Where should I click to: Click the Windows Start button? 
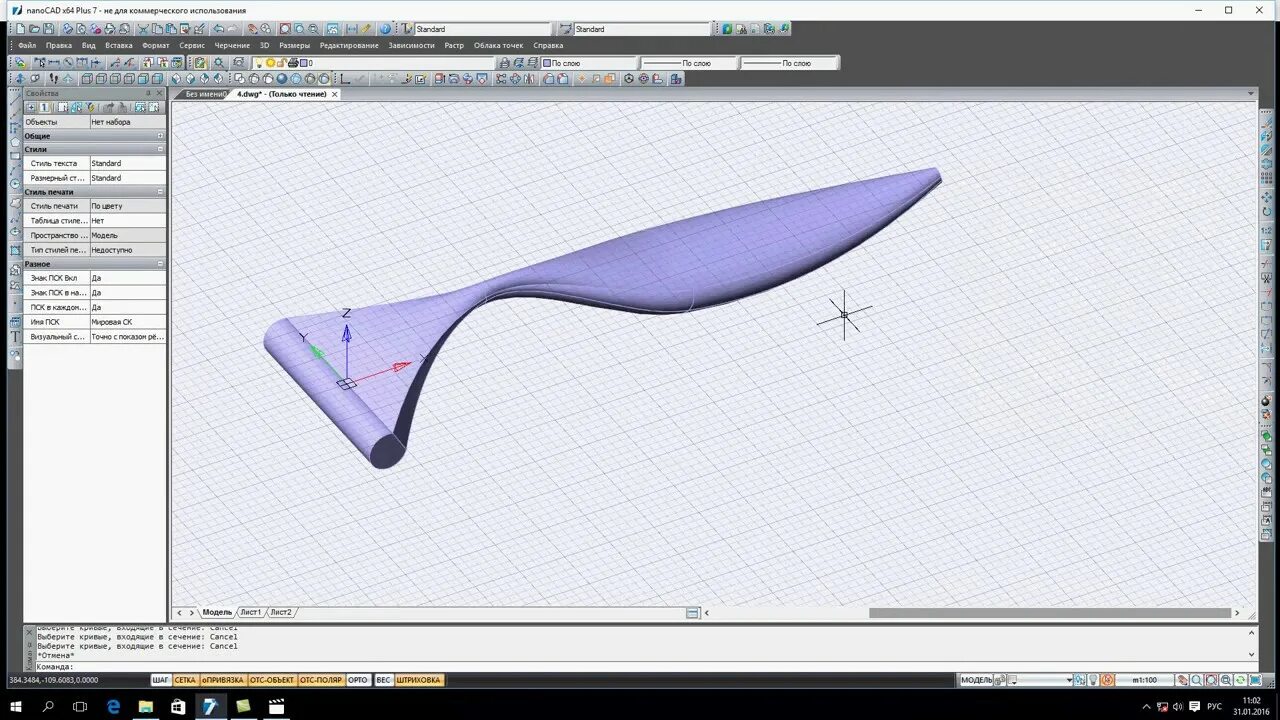15,706
